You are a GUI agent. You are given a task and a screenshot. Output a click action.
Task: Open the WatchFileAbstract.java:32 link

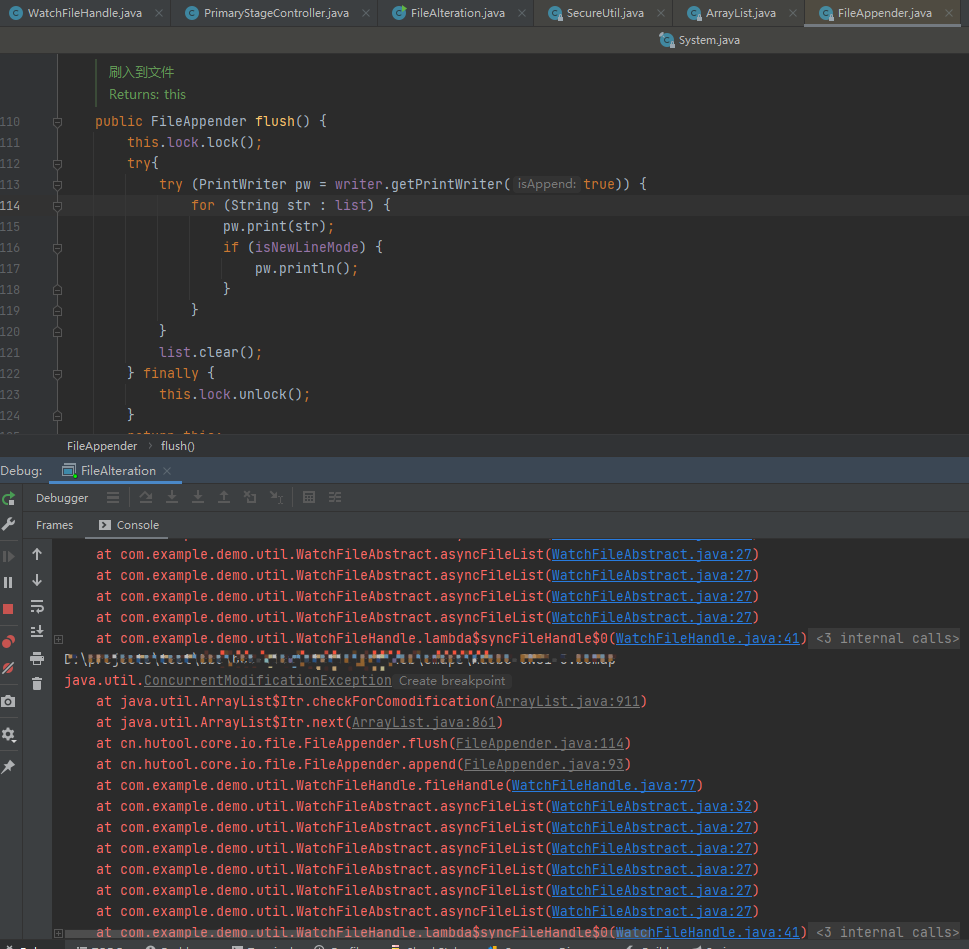pyautogui.click(x=651, y=806)
